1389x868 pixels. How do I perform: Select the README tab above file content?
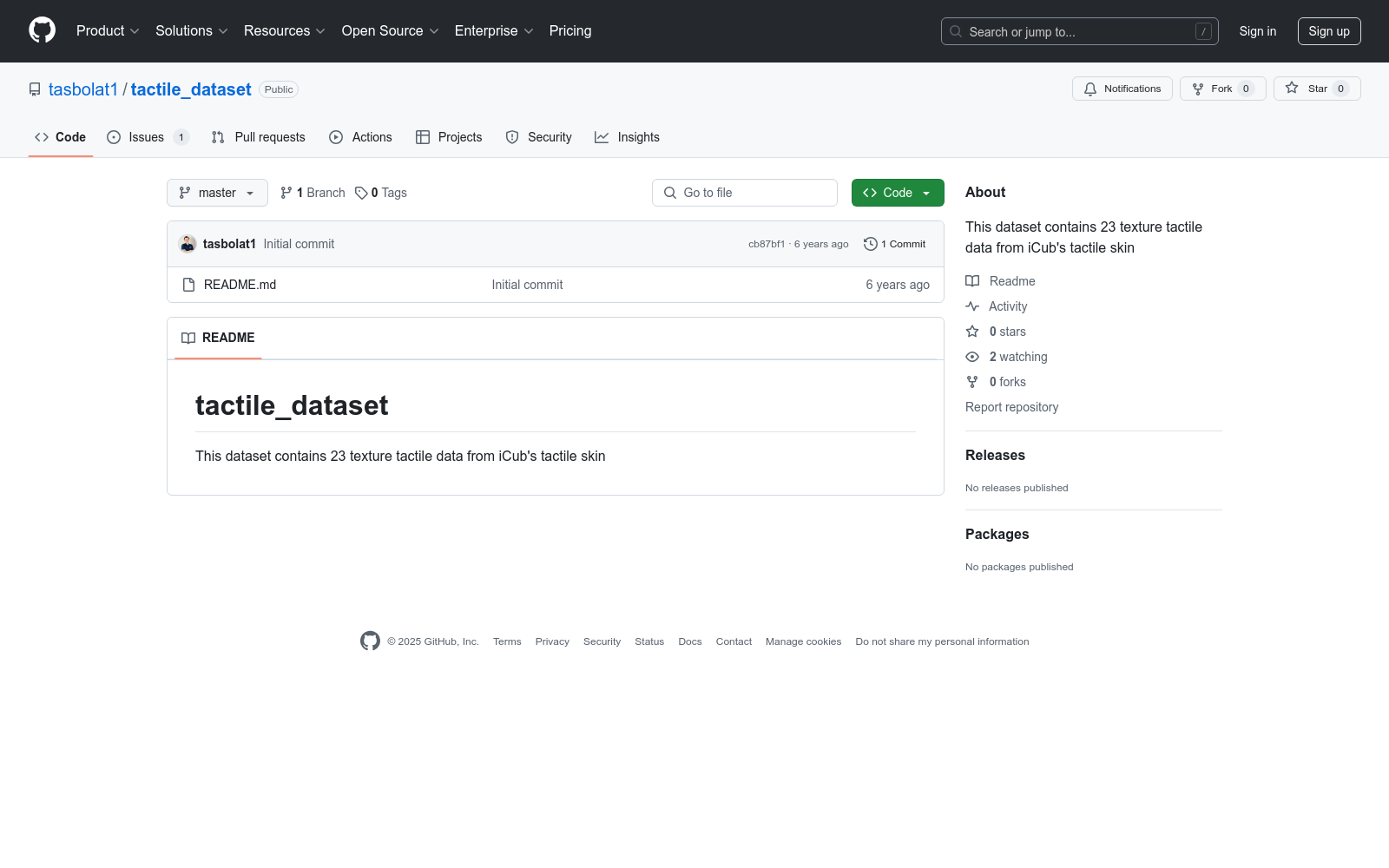coord(218,338)
